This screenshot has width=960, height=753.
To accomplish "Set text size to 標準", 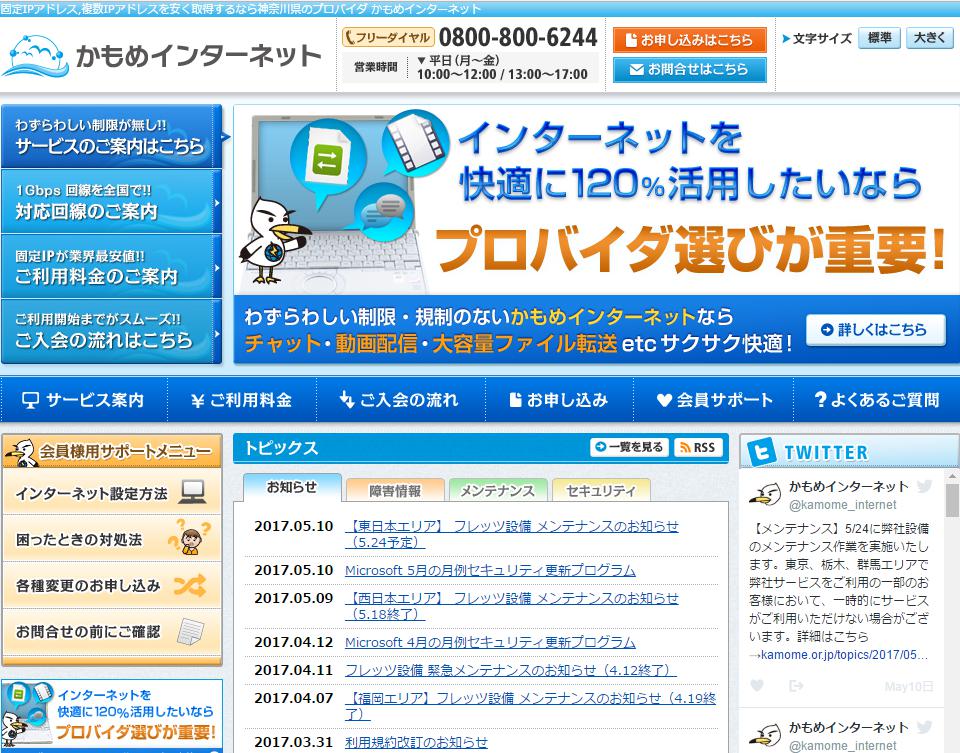I will [879, 38].
